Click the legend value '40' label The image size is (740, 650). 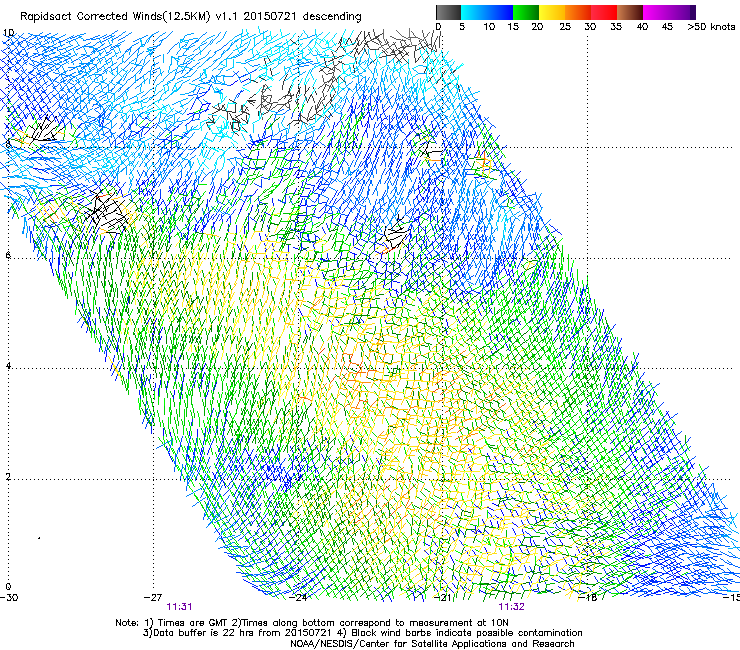click(642, 27)
